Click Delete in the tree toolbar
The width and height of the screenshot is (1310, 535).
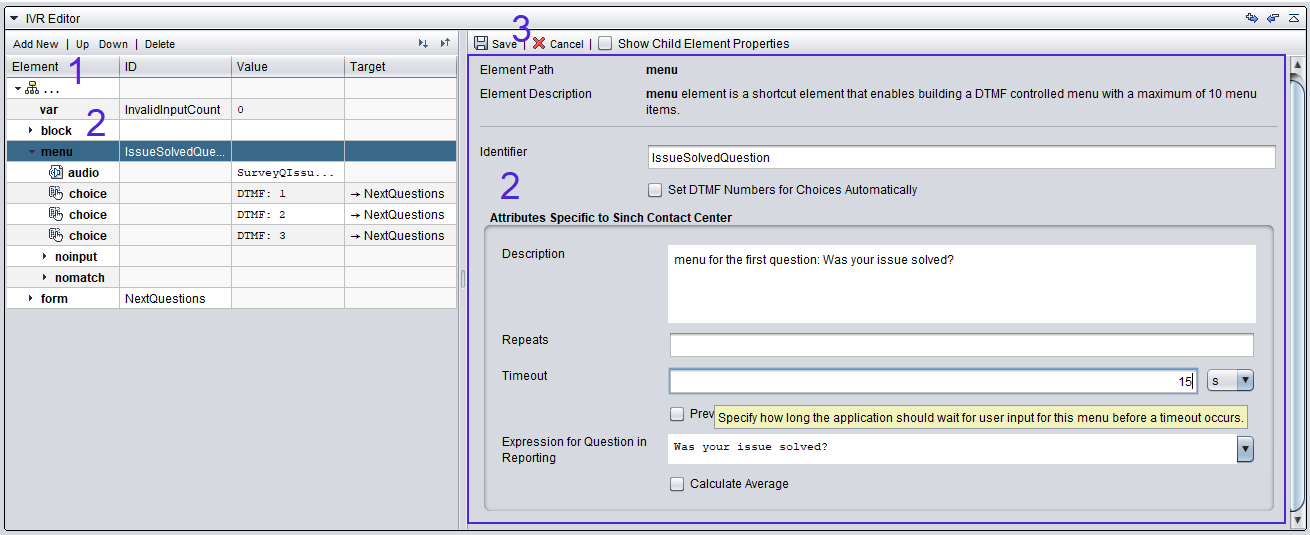(160, 44)
